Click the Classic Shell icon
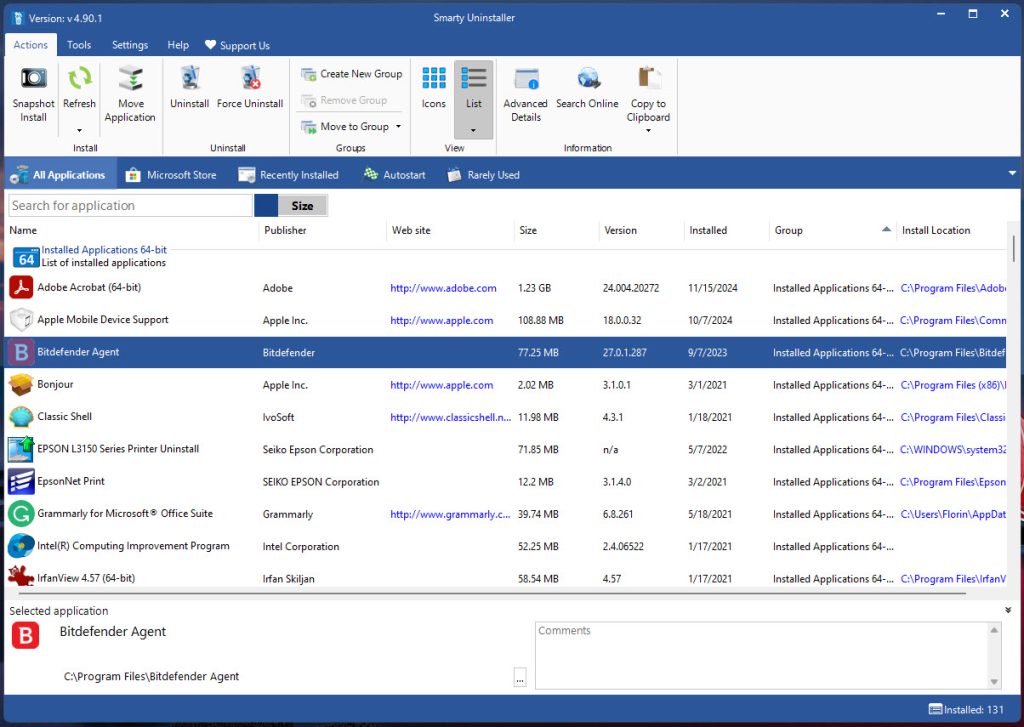The width and height of the screenshot is (1024, 727). (x=21, y=416)
